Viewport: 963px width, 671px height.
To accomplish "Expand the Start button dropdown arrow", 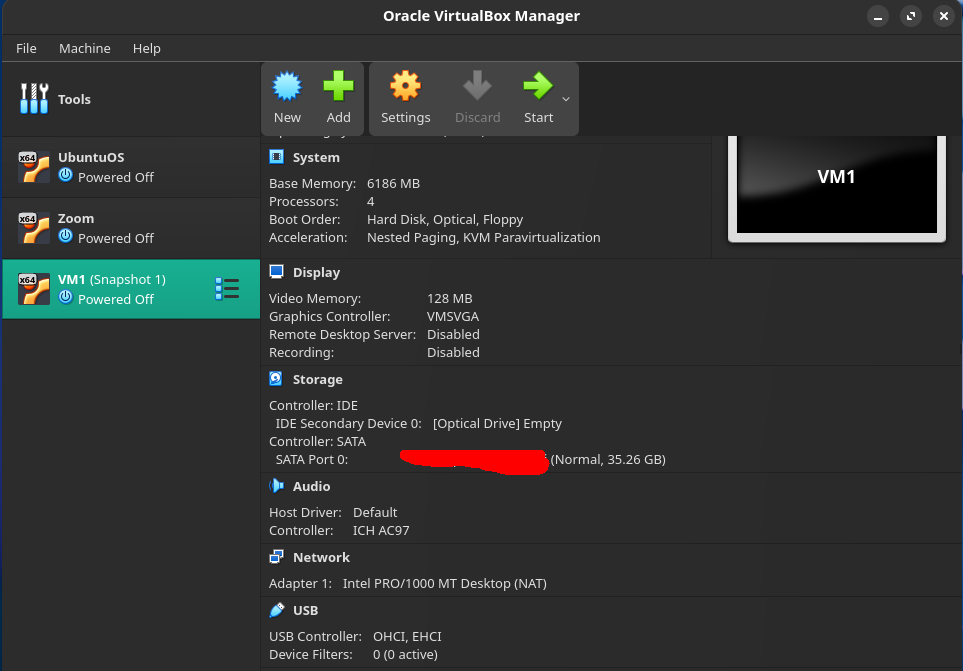I will coord(566,99).
